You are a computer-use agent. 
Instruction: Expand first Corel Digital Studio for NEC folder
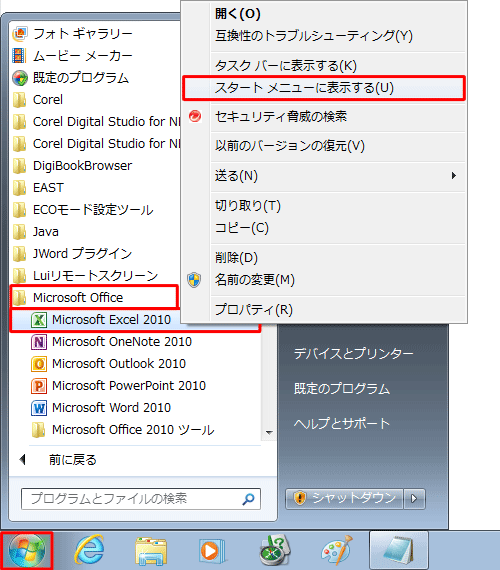(x=95, y=122)
